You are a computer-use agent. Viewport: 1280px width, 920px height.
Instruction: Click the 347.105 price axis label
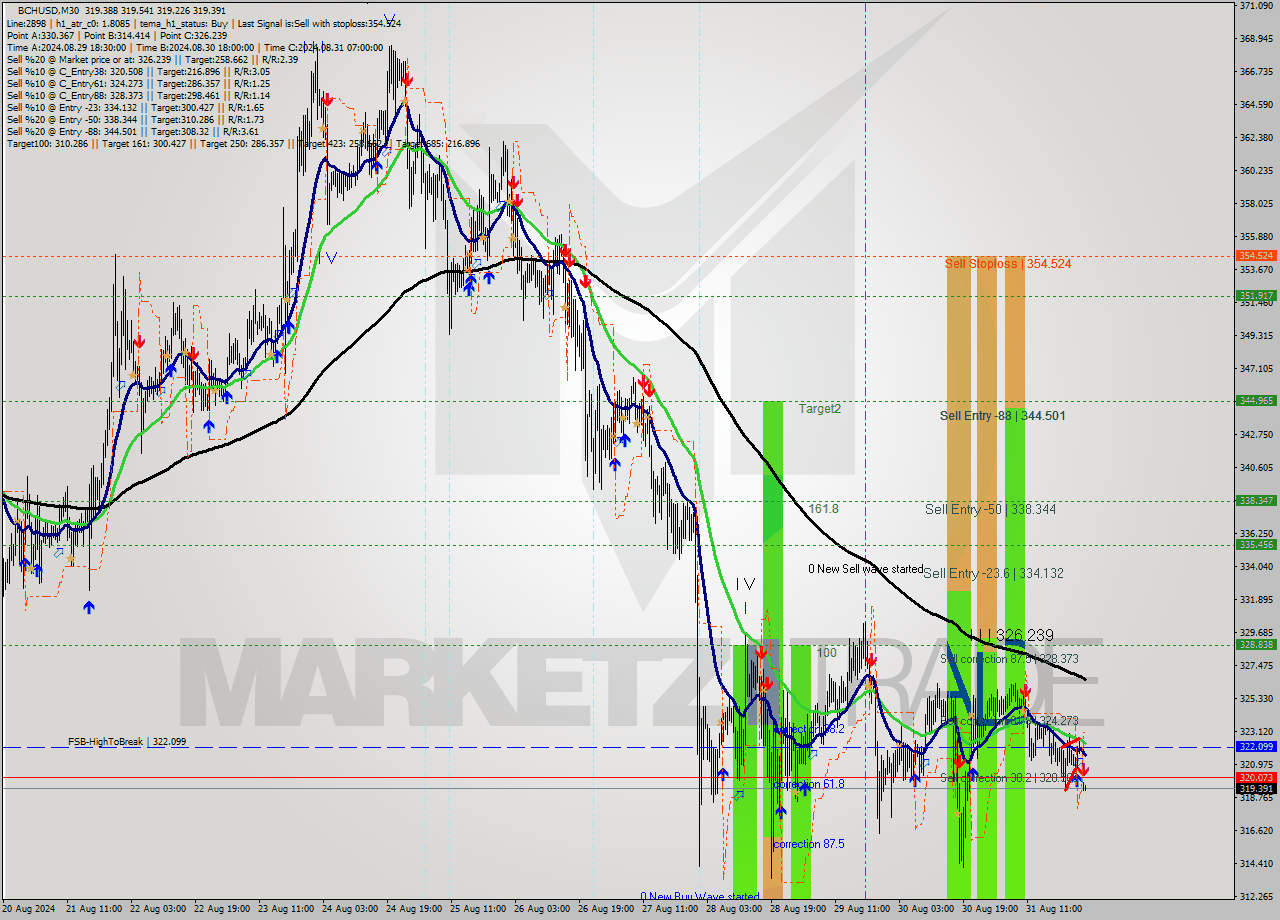1255,369
